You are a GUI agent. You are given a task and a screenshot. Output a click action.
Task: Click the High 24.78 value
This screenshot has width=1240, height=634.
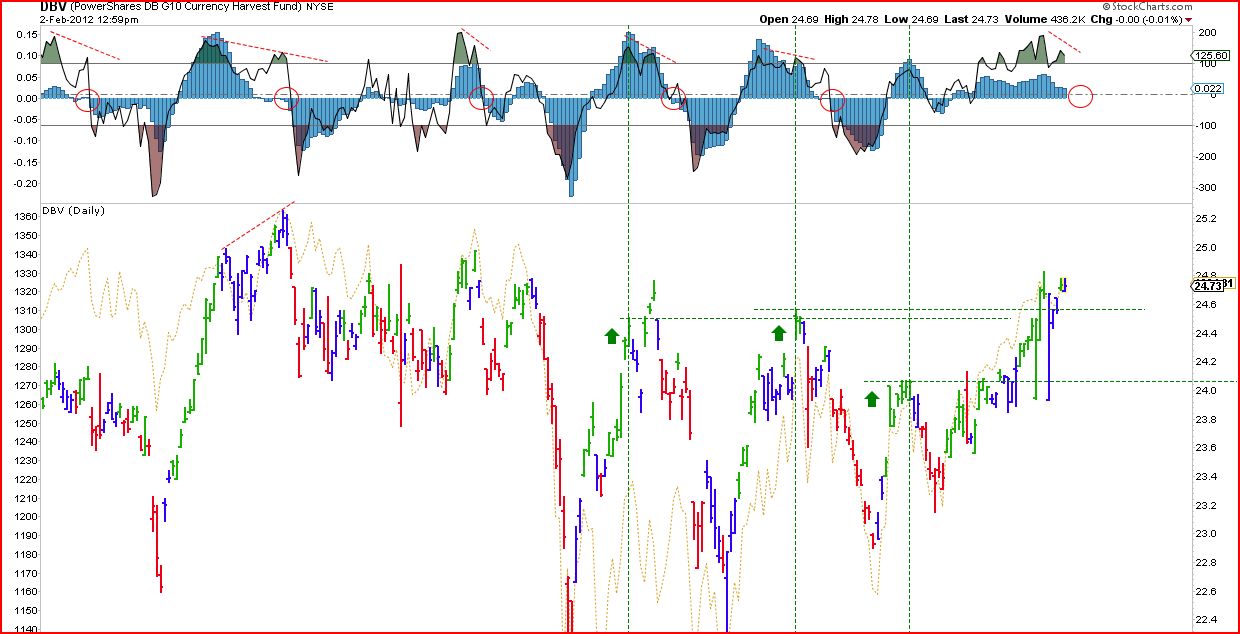click(851, 19)
